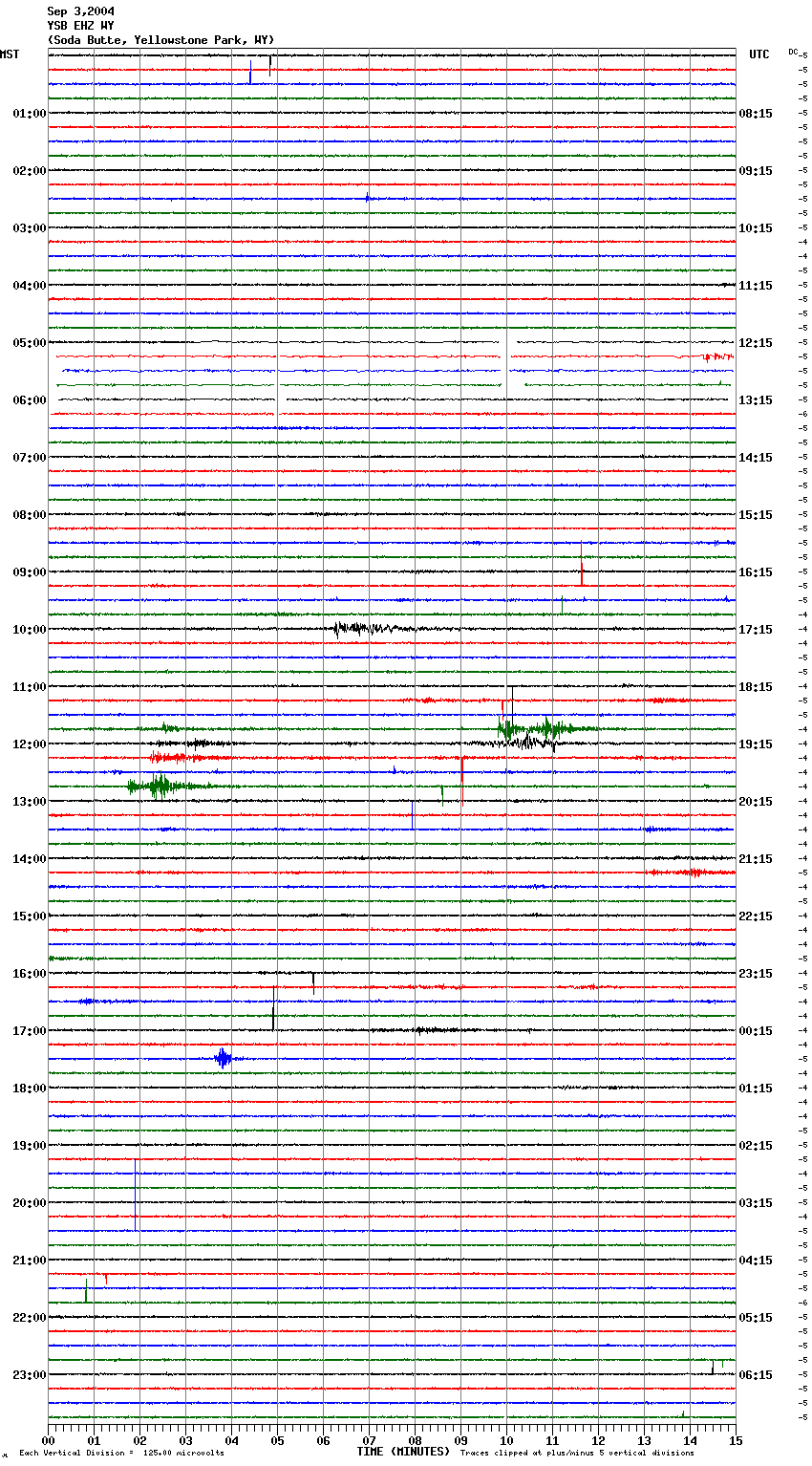Click the date text "Sep 3,2004"
This screenshot has height=1466, width=812.
pos(81,11)
